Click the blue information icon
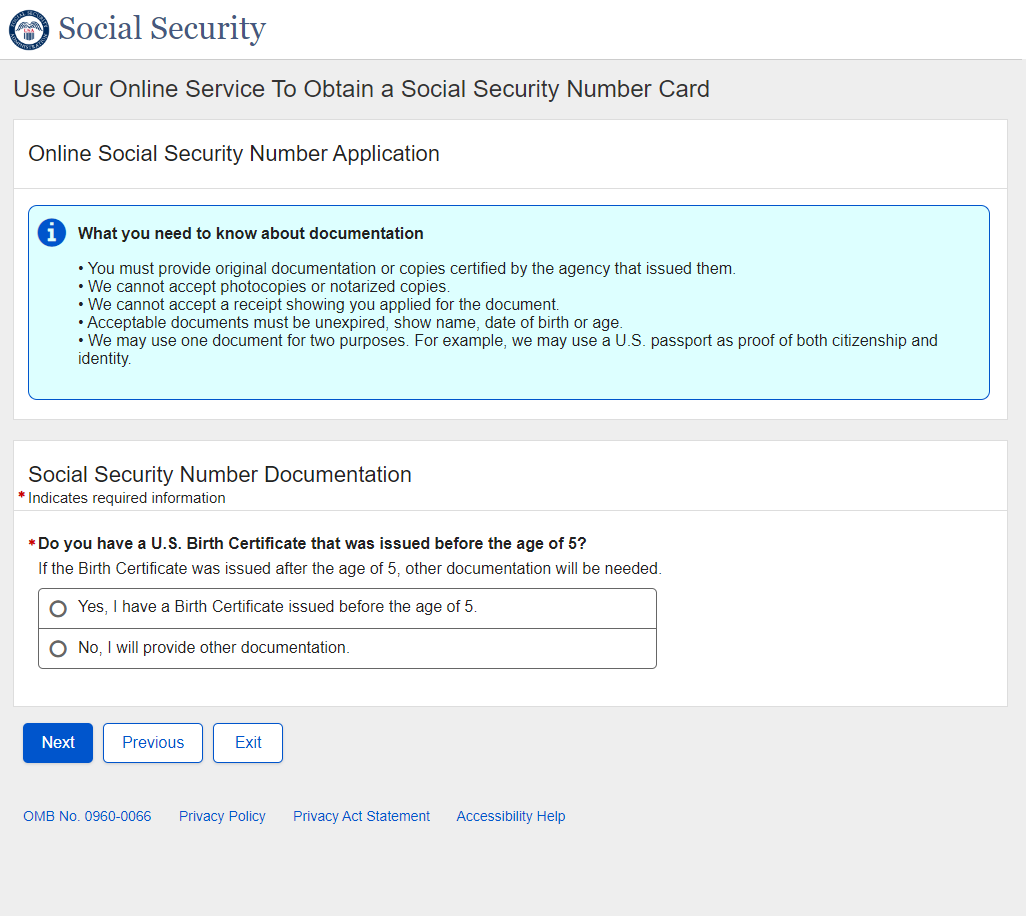The image size is (1026, 916). pyautogui.click(x=51, y=233)
